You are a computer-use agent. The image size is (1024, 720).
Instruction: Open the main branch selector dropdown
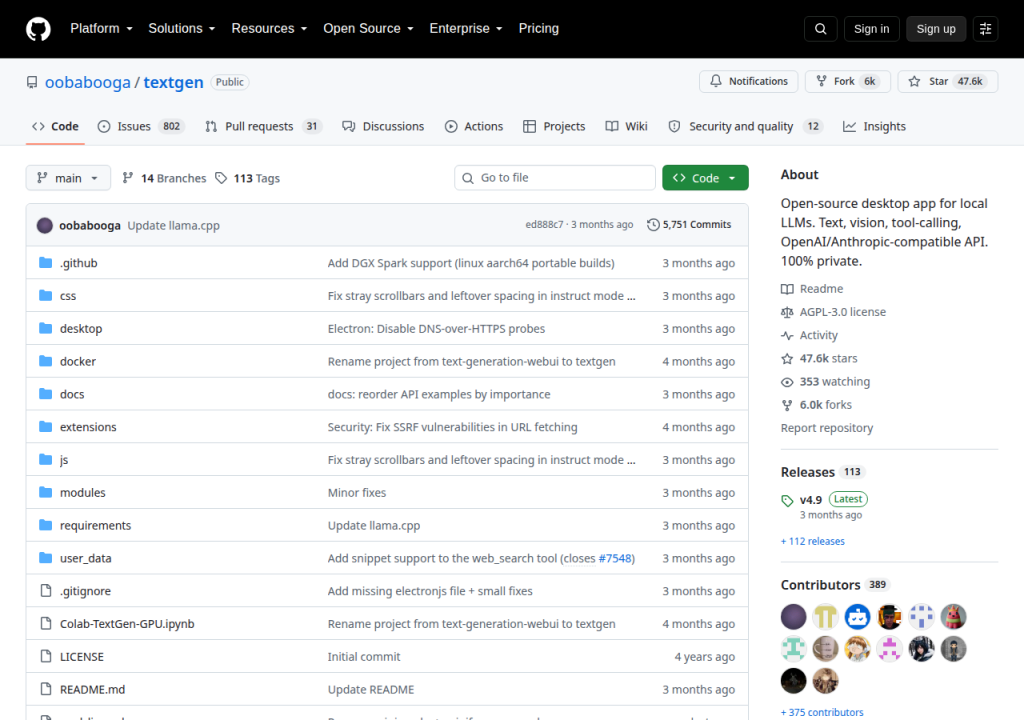click(x=68, y=178)
